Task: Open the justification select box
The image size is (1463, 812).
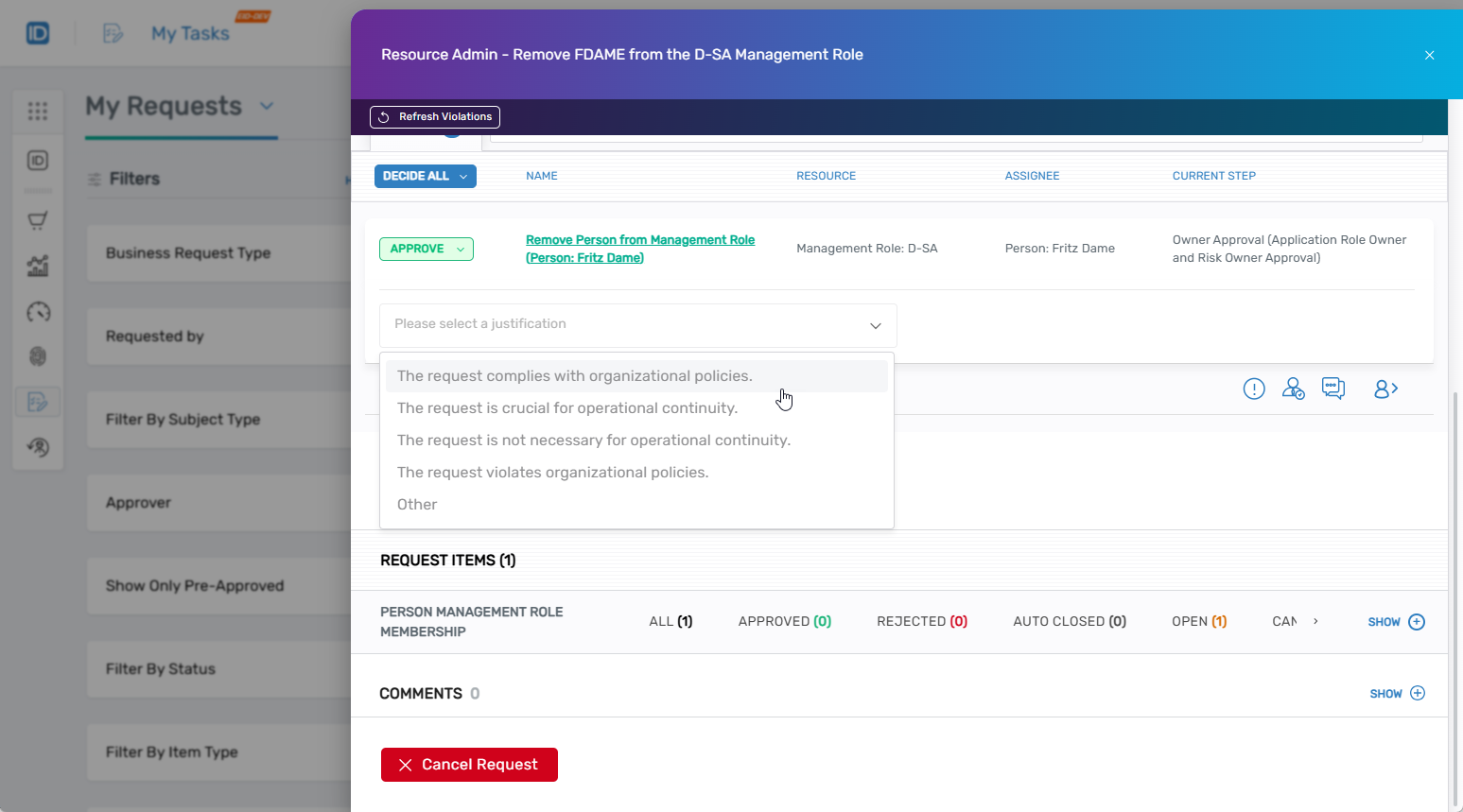Action: (x=637, y=324)
